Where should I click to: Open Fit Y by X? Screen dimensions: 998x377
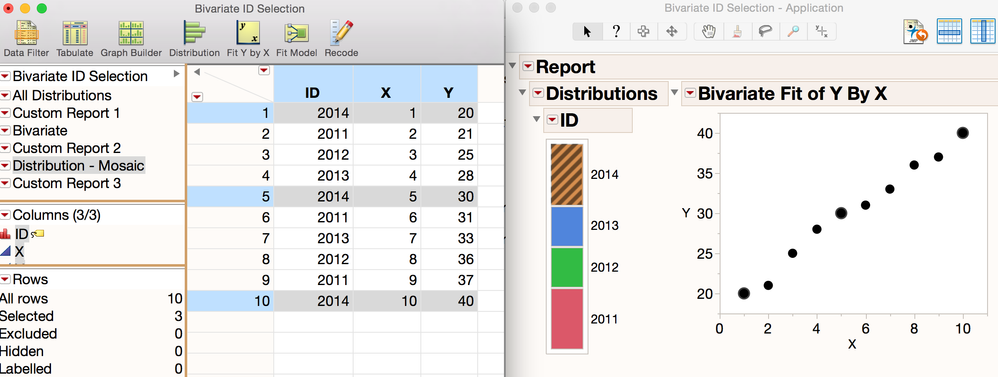click(248, 39)
